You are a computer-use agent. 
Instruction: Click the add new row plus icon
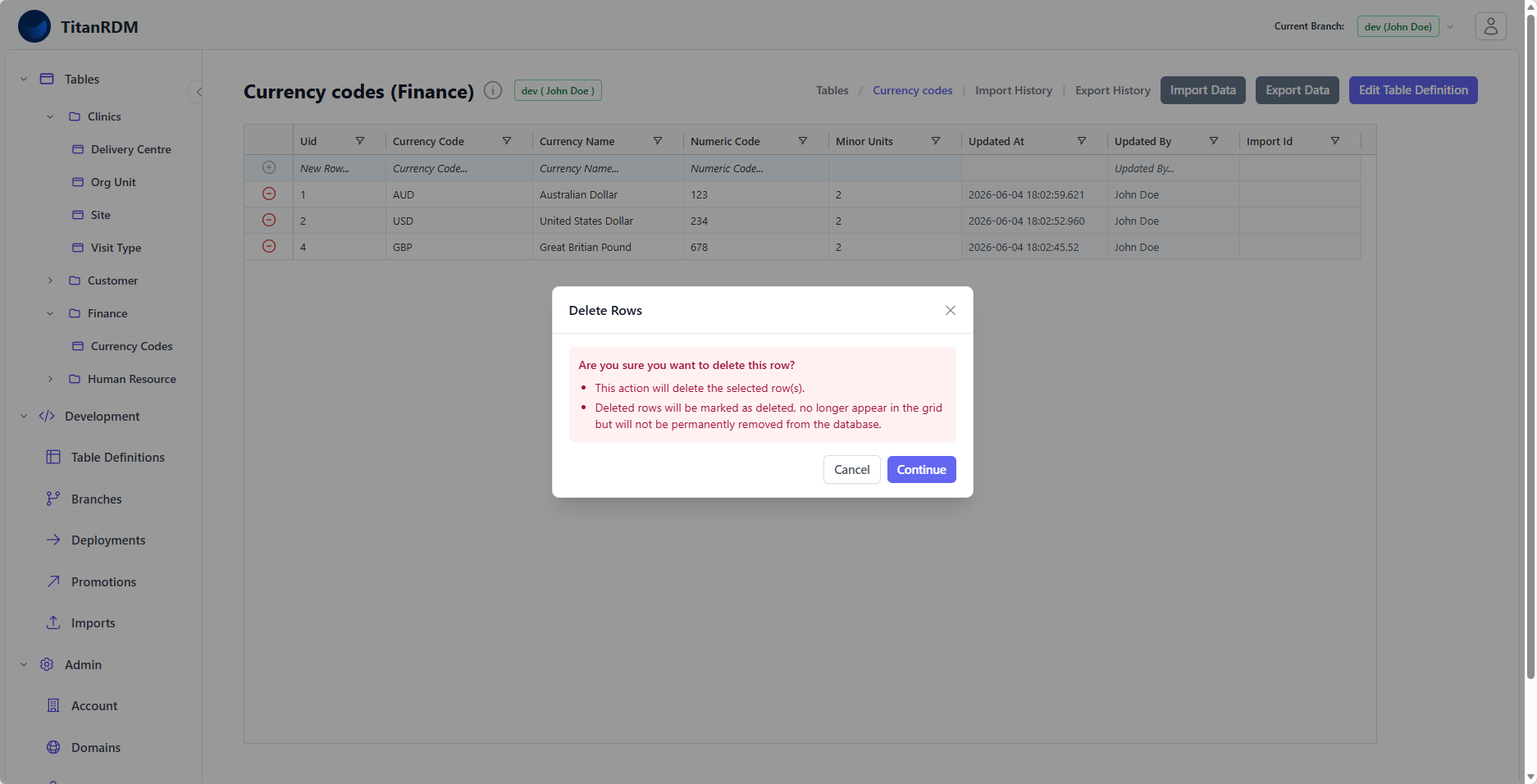click(269, 167)
